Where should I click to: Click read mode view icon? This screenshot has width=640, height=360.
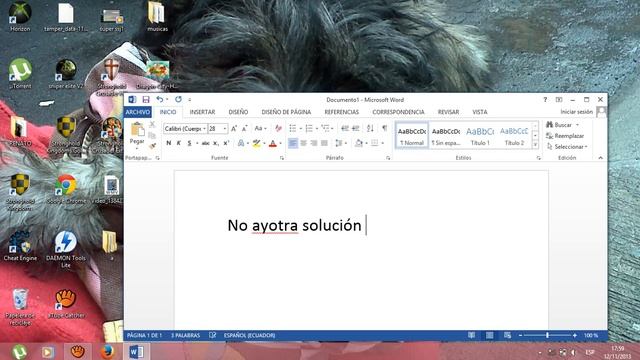click(471, 335)
